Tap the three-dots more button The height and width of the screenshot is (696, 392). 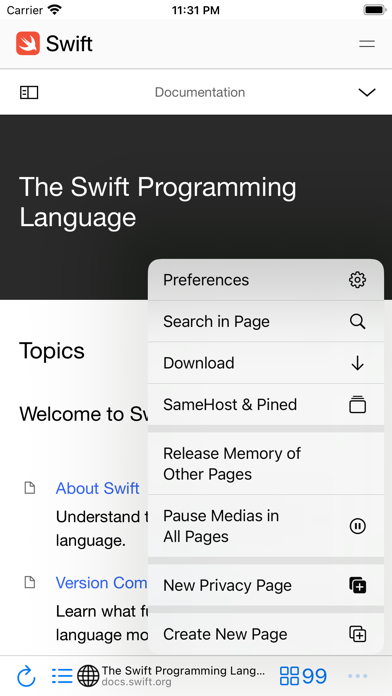[357, 676]
